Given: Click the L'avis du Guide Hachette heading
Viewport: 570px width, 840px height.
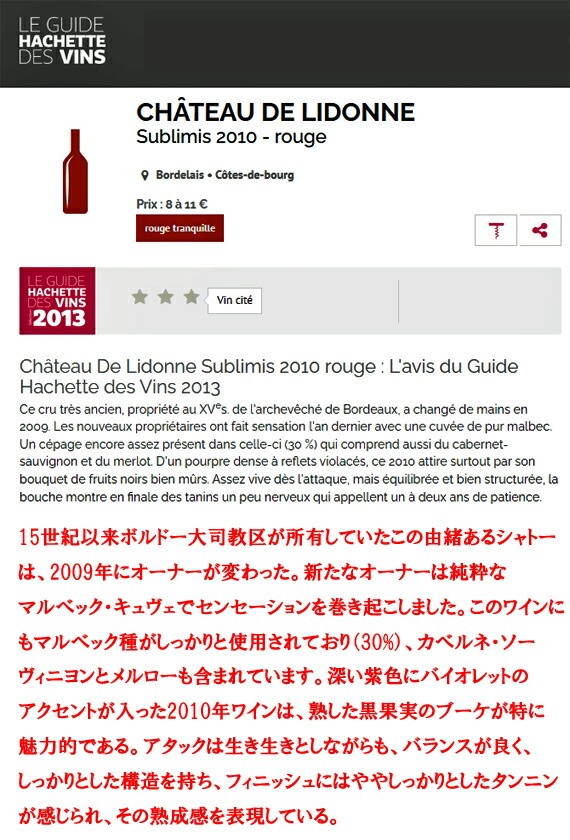Looking at the screenshot, I should coord(269,377).
